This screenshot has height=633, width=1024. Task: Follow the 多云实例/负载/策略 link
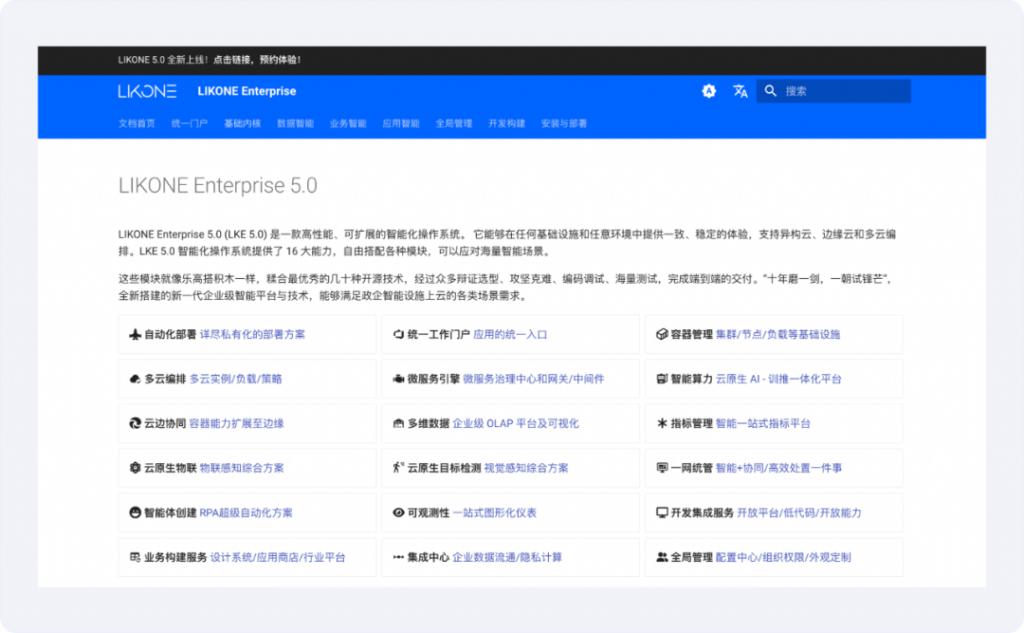pyautogui.click(x=236, y=379)
